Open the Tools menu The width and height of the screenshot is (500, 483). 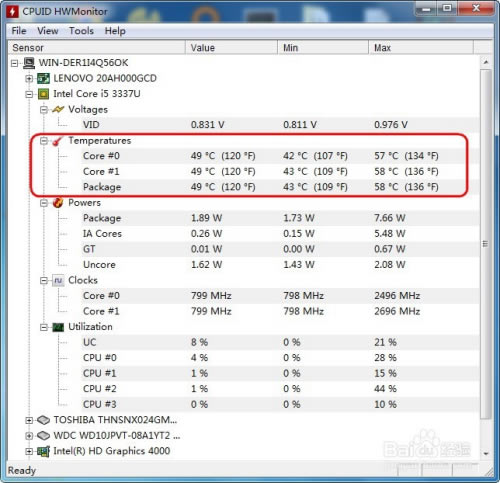pos(81,31)
